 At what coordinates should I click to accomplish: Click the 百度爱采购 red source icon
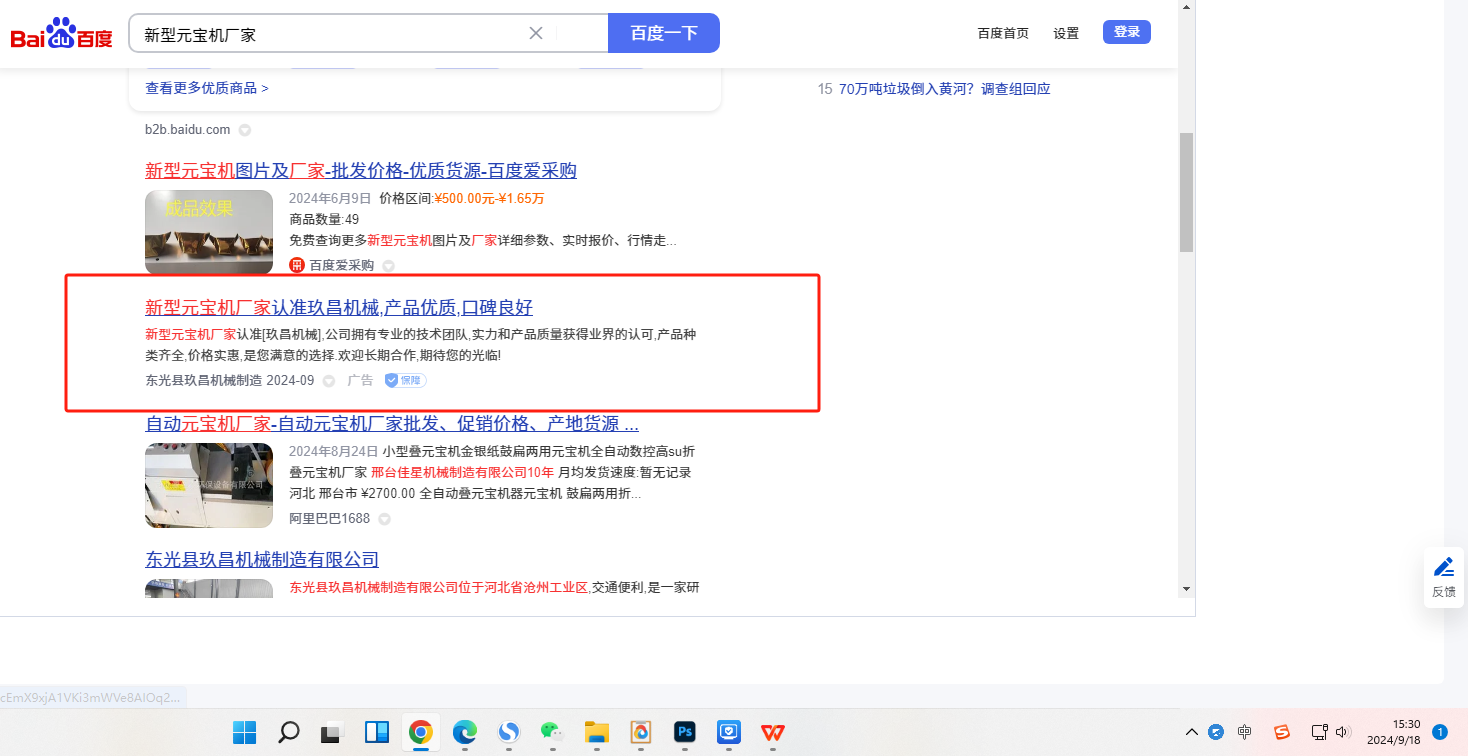click(x=297, y=265)
